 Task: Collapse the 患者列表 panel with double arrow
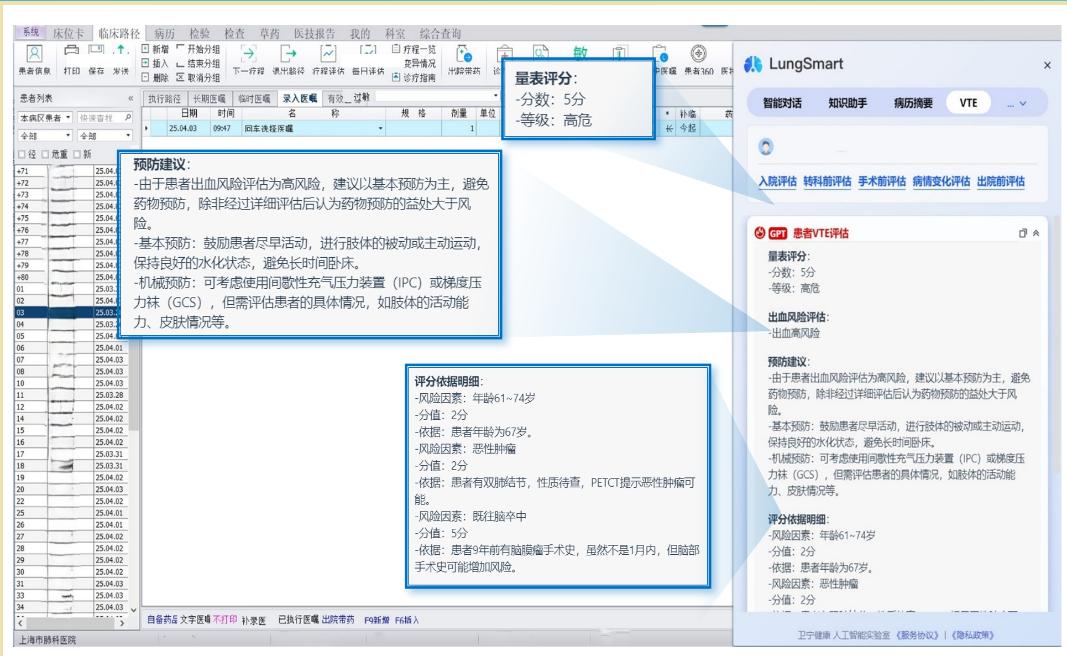pyautogui.click(x=128, y=99)
